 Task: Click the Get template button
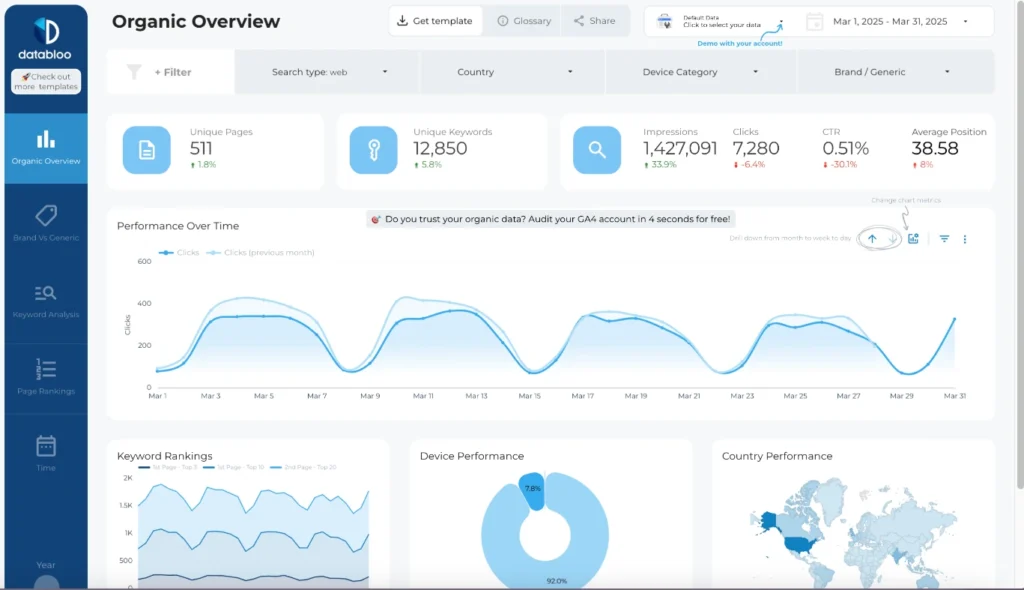[434, 20]
